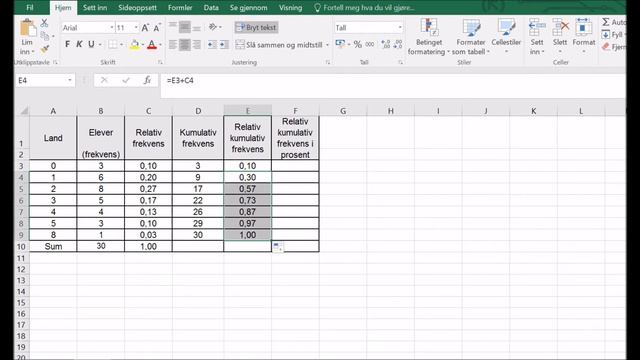This screenshot has height=360, width=640.
Task: Apply yellow fill color bucket
Action: 134,44
